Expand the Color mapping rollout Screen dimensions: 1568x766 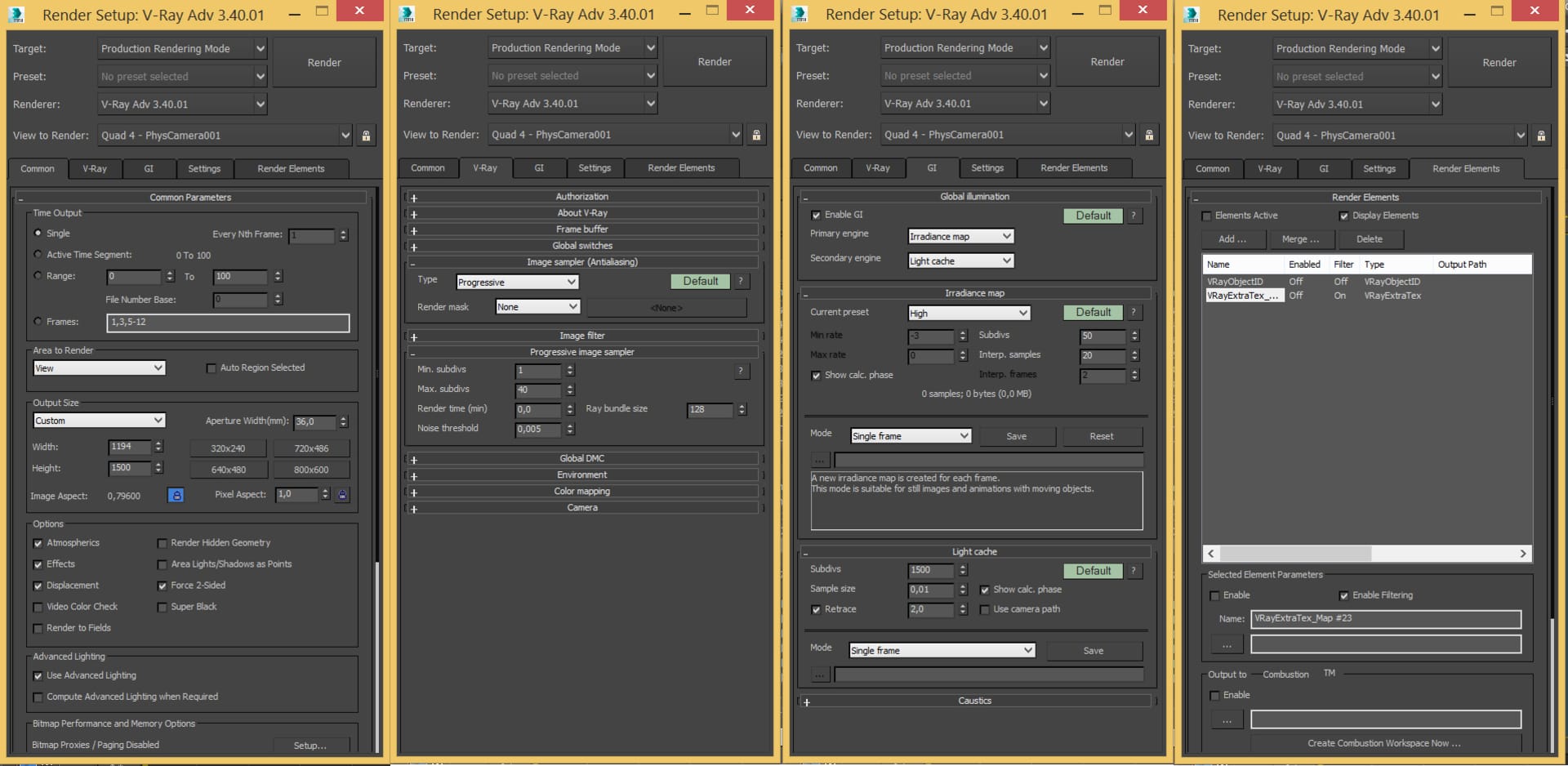(x=581, y=492)
